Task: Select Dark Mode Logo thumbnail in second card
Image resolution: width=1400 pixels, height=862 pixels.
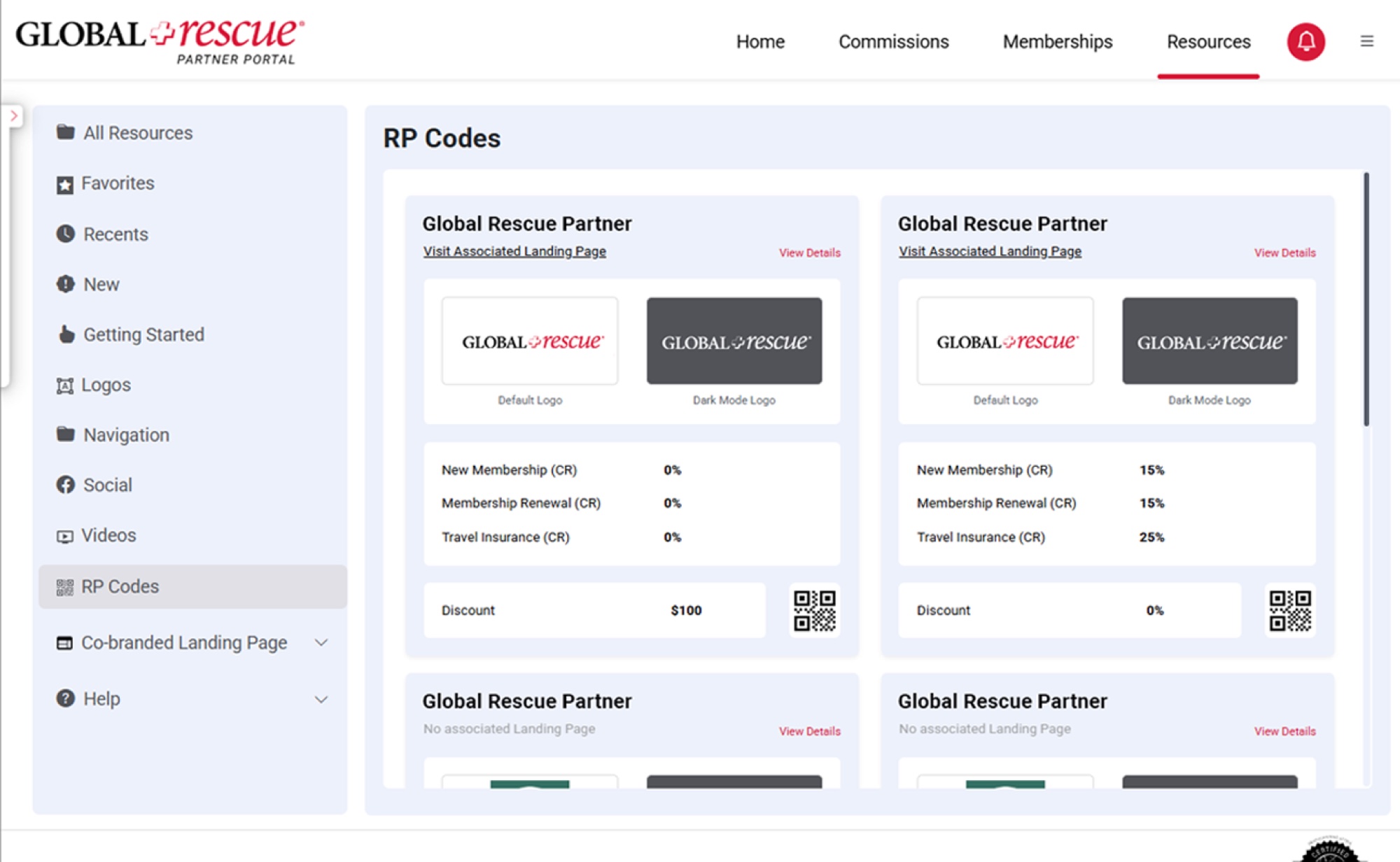Action: tap(1210, 341)
